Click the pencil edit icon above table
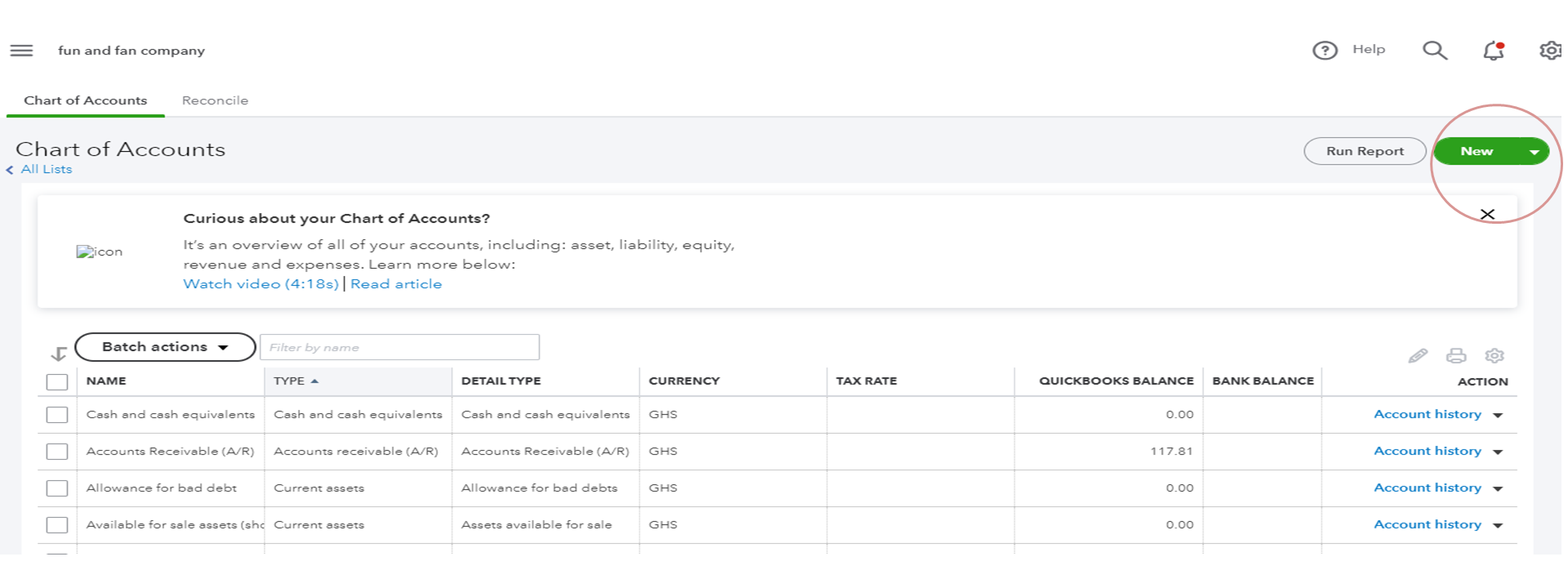This screenshot has height=588, width=1568. point(1418,355)
